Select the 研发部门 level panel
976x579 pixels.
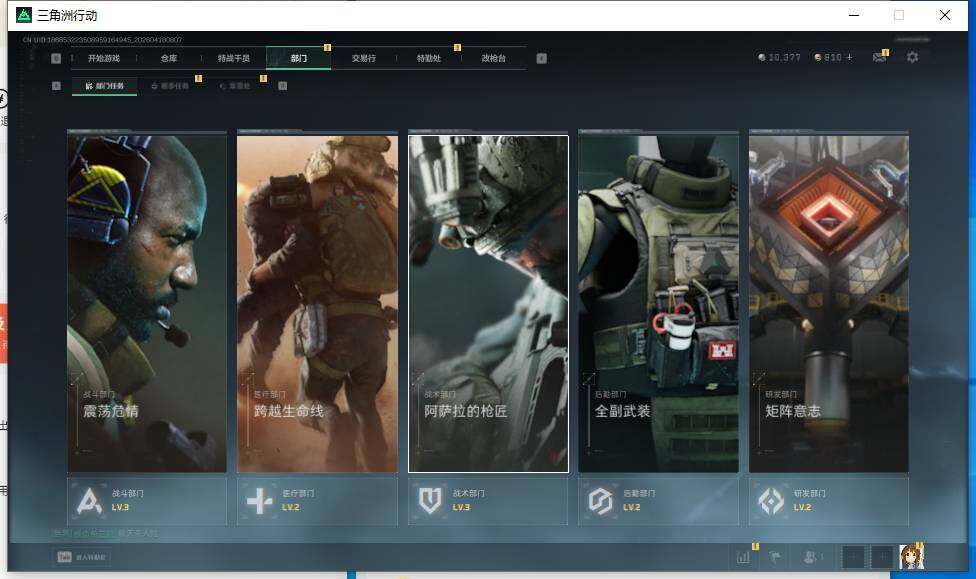point(828,501)
